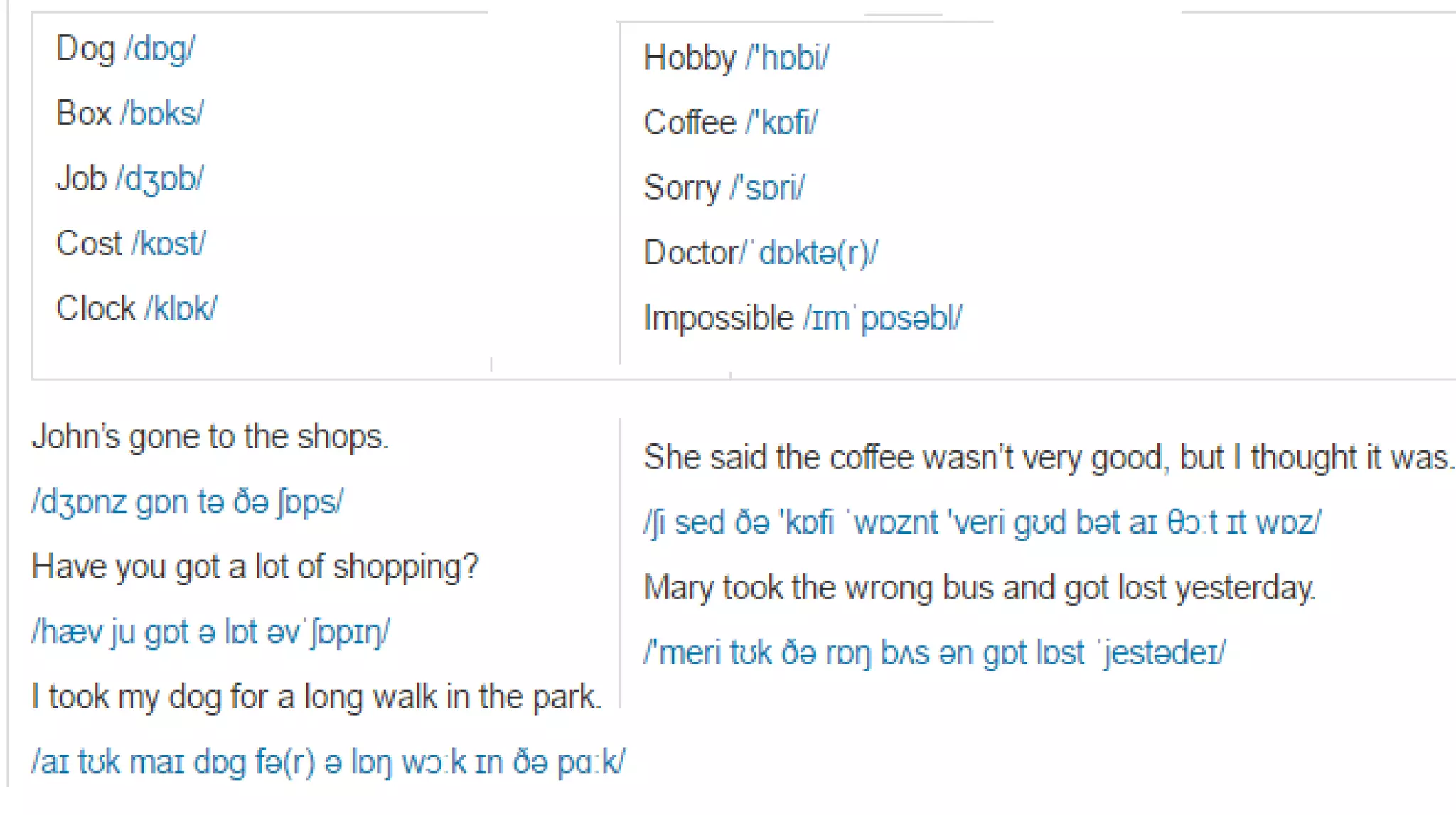Click the transcription starting with /'meri tʊk

(934, 653)
